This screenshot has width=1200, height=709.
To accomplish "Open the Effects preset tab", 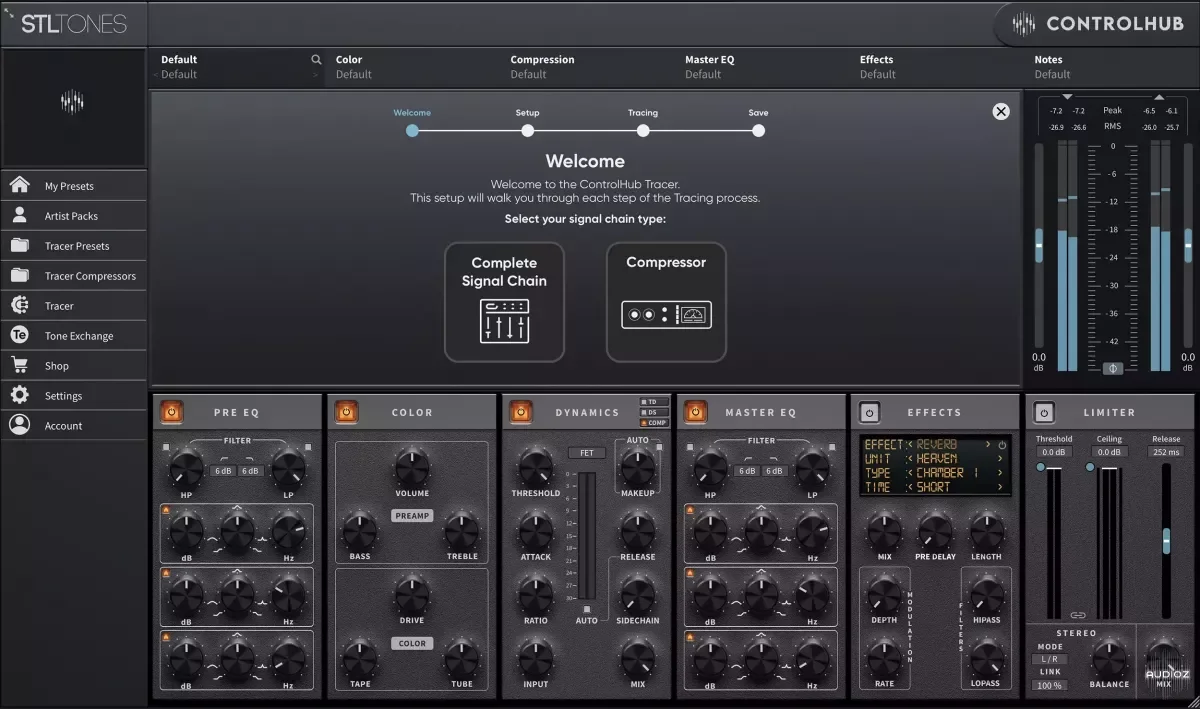I will tap(936, 67).
